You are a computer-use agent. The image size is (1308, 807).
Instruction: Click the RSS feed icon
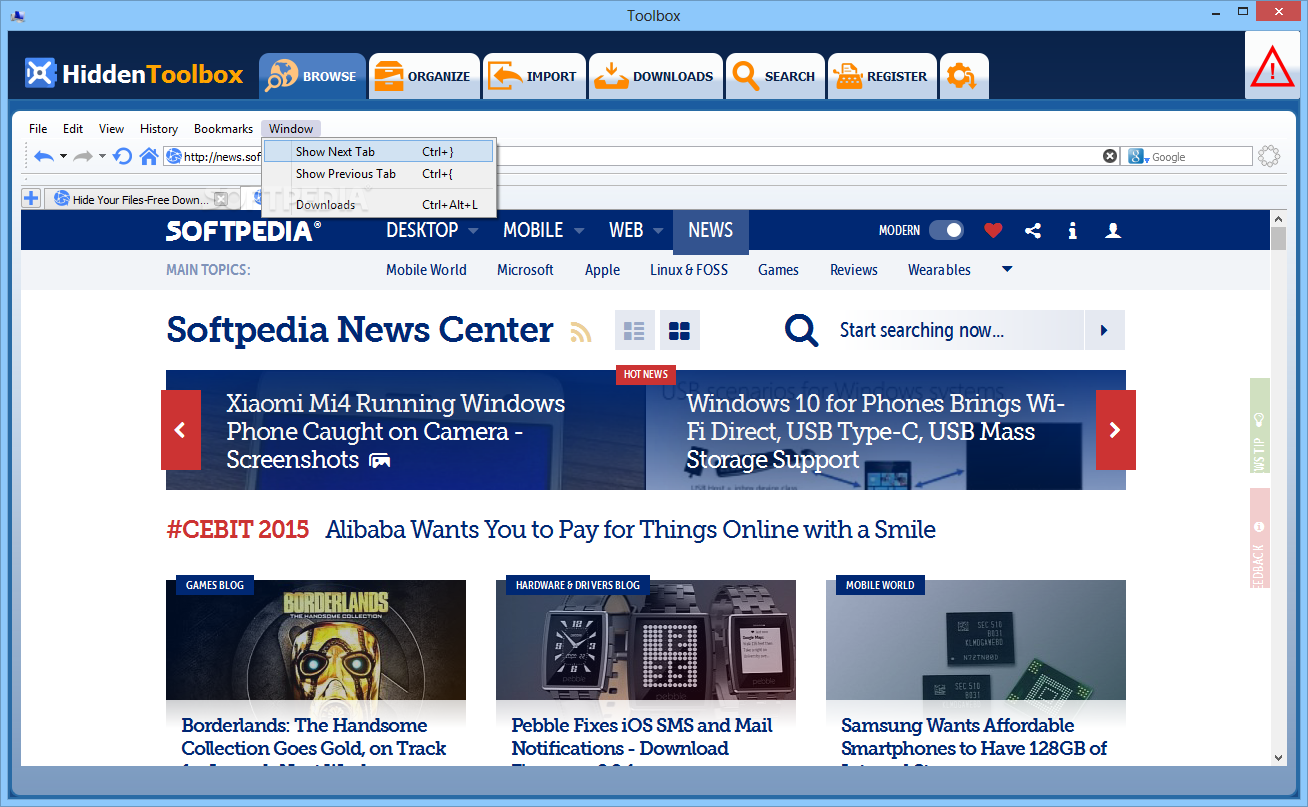tap(581, 332)
